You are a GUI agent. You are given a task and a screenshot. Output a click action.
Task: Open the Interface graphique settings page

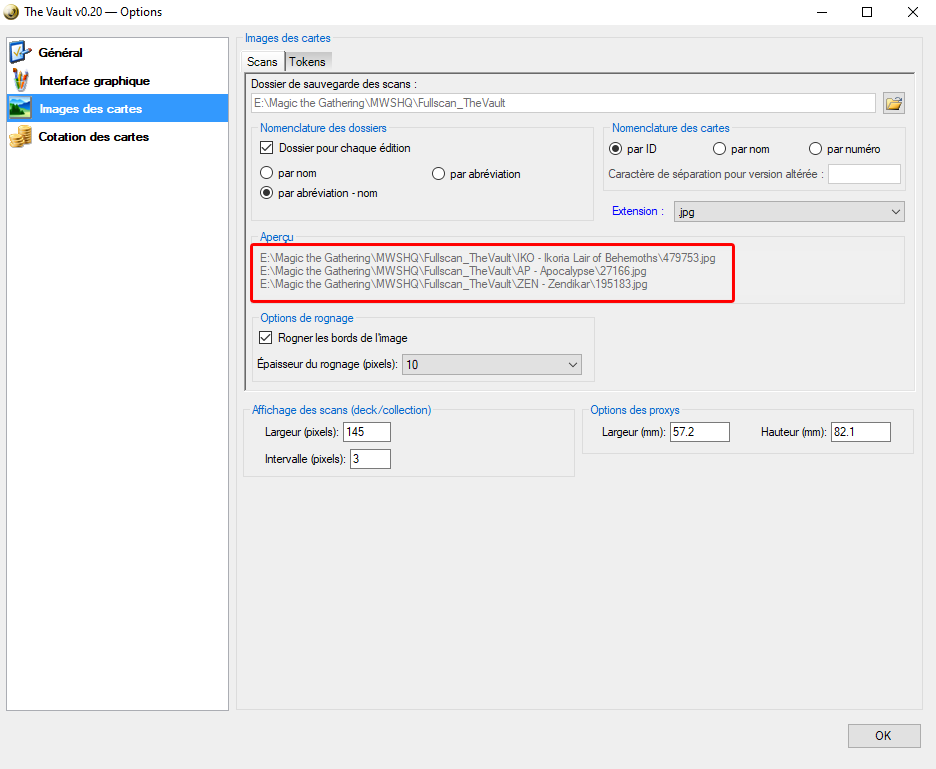tap(118, 81)
